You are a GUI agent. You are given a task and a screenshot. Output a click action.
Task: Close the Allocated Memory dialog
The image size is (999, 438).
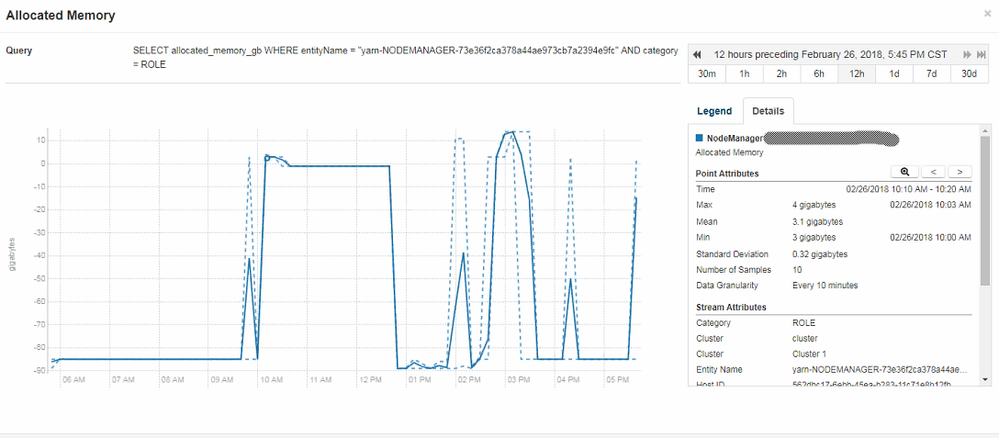coord(988,13)
